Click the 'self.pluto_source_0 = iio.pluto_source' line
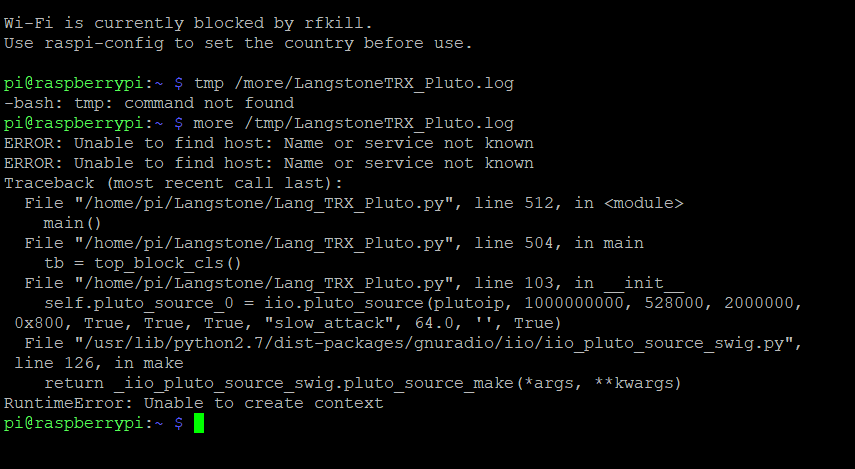Viewport: 855px width, 469px height. (x=423, y=303)
